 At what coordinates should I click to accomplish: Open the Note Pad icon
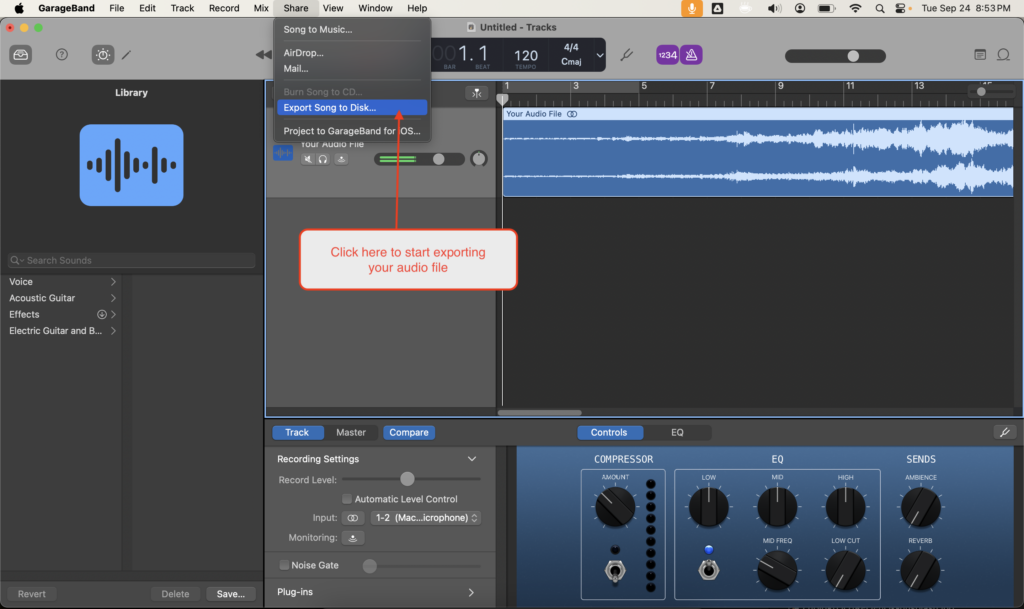980,55
